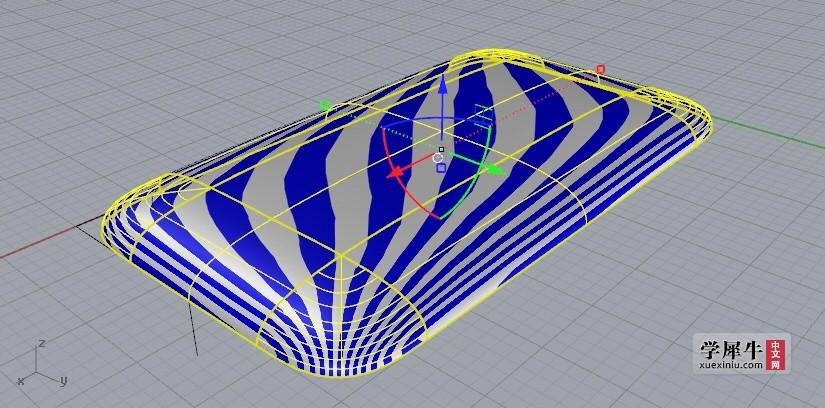Click the green Y-axis move arrow
825x408 pixels.
click(x=496, y=170)
